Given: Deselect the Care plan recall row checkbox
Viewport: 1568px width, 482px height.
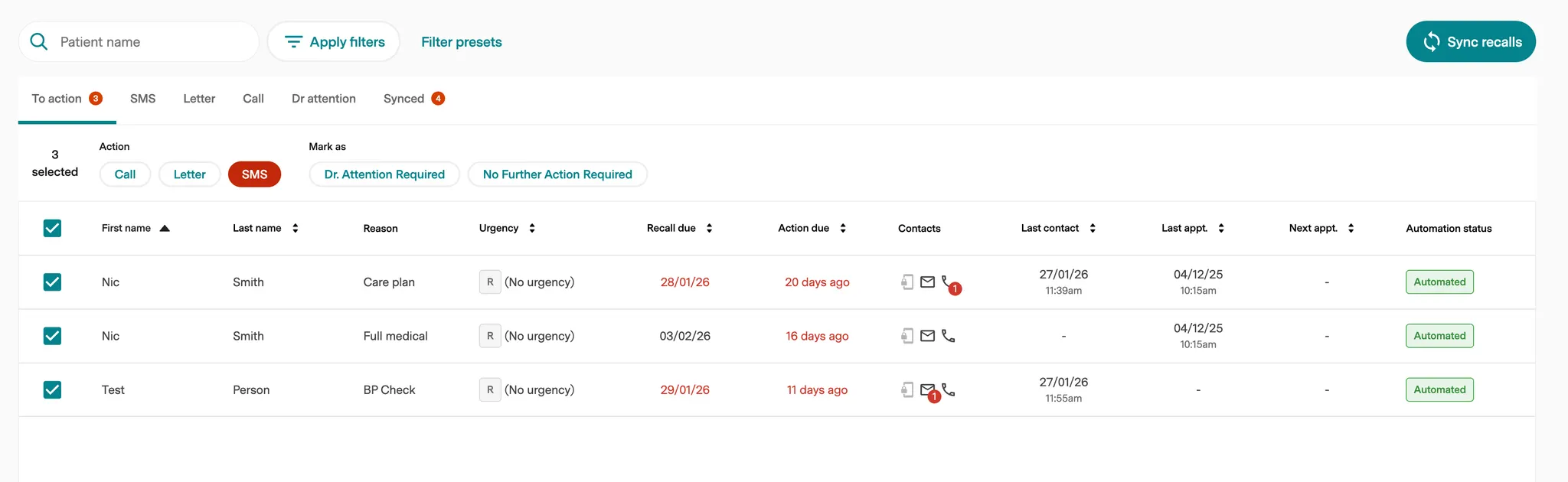Looking at the screenshot, I should click(52, 282).
